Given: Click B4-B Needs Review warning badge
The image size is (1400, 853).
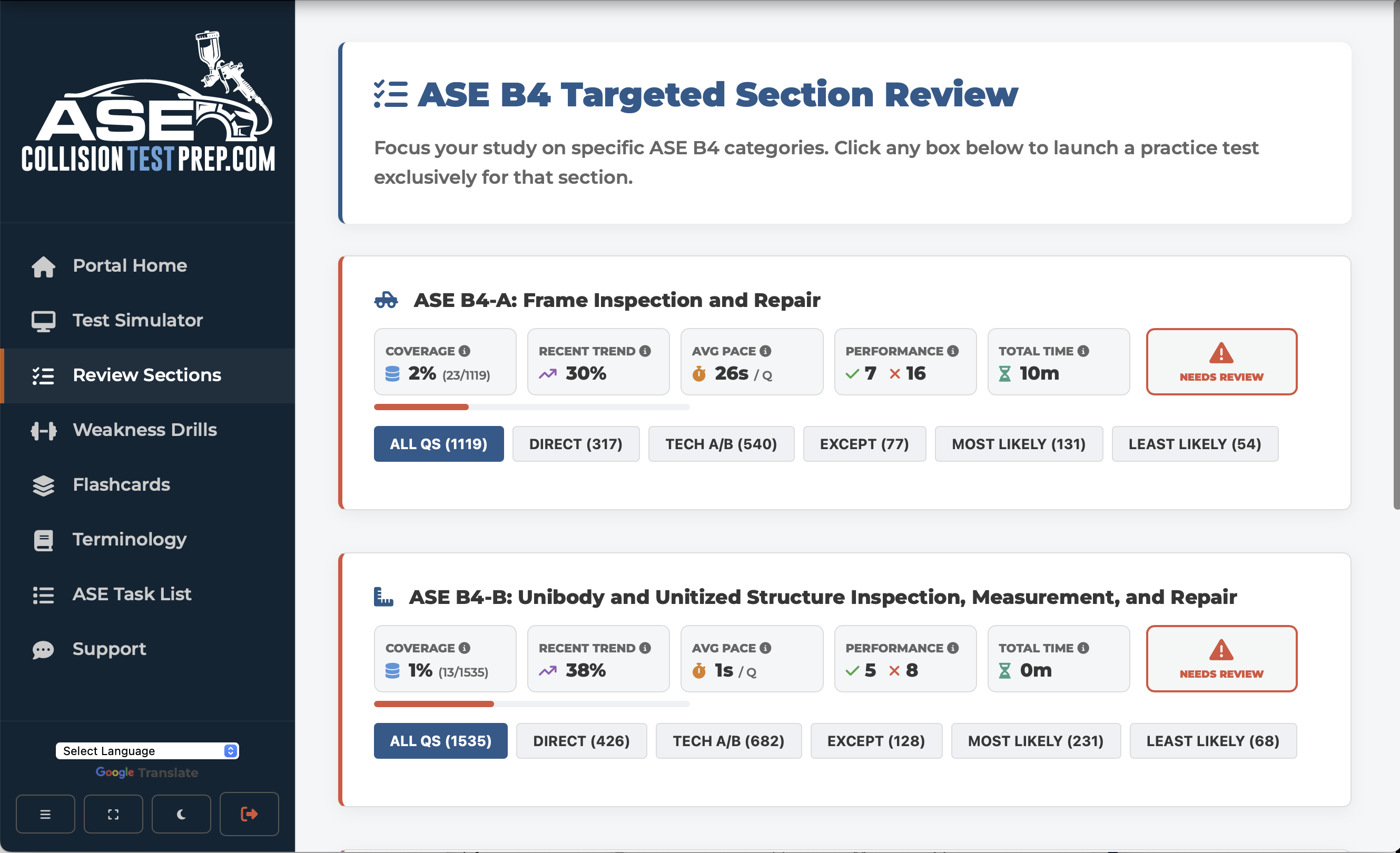Looking at the screenshot, I should (1221, 659).
